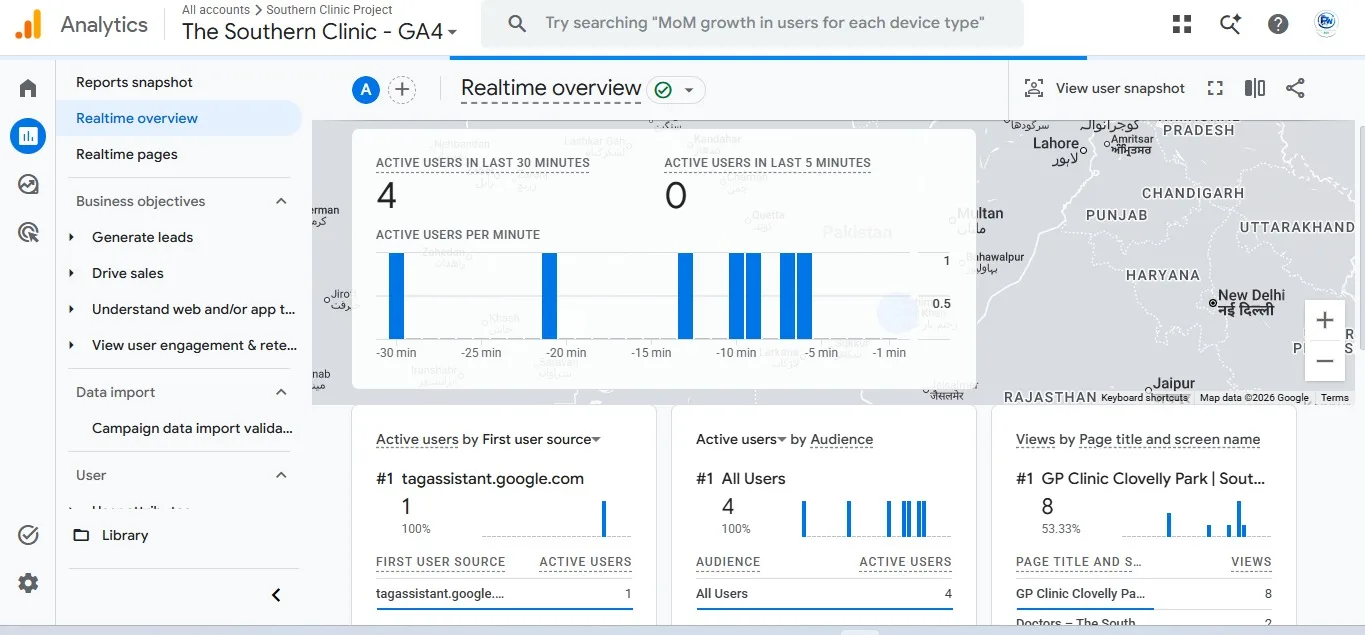Click the Audience dimension link
The height and width of the screenshot is (635, 1365).
click(x=841, y=439)
